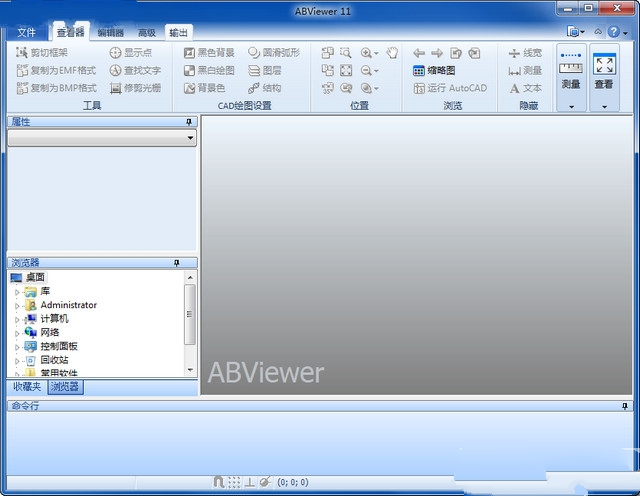Open the 文件 file menu
The height and width of the screenshot is (496, 640).
click(26, 32)
